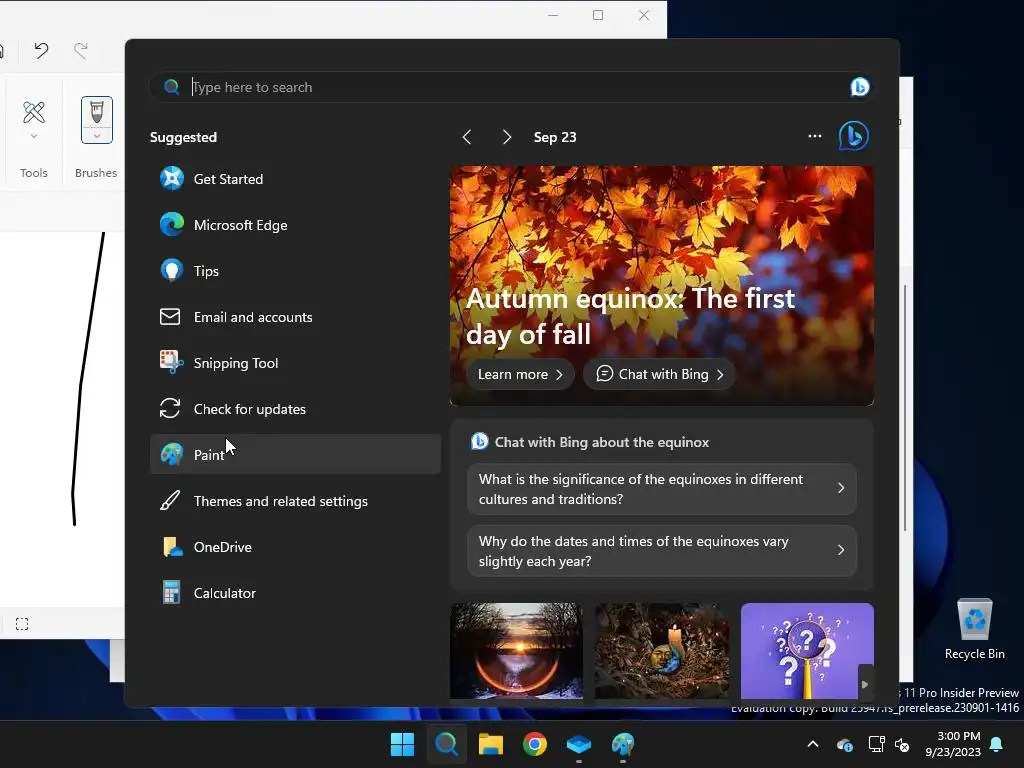Image resolution: width=1024 pixels, height=768 pixels.
Task: Open network status tray icon
Action: (x=876, y=744)
